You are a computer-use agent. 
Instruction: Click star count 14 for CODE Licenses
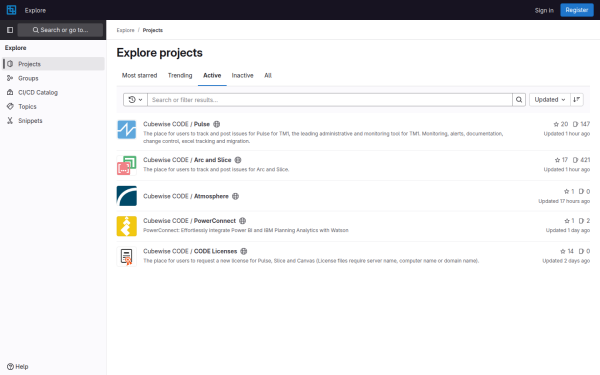(567, 251)
